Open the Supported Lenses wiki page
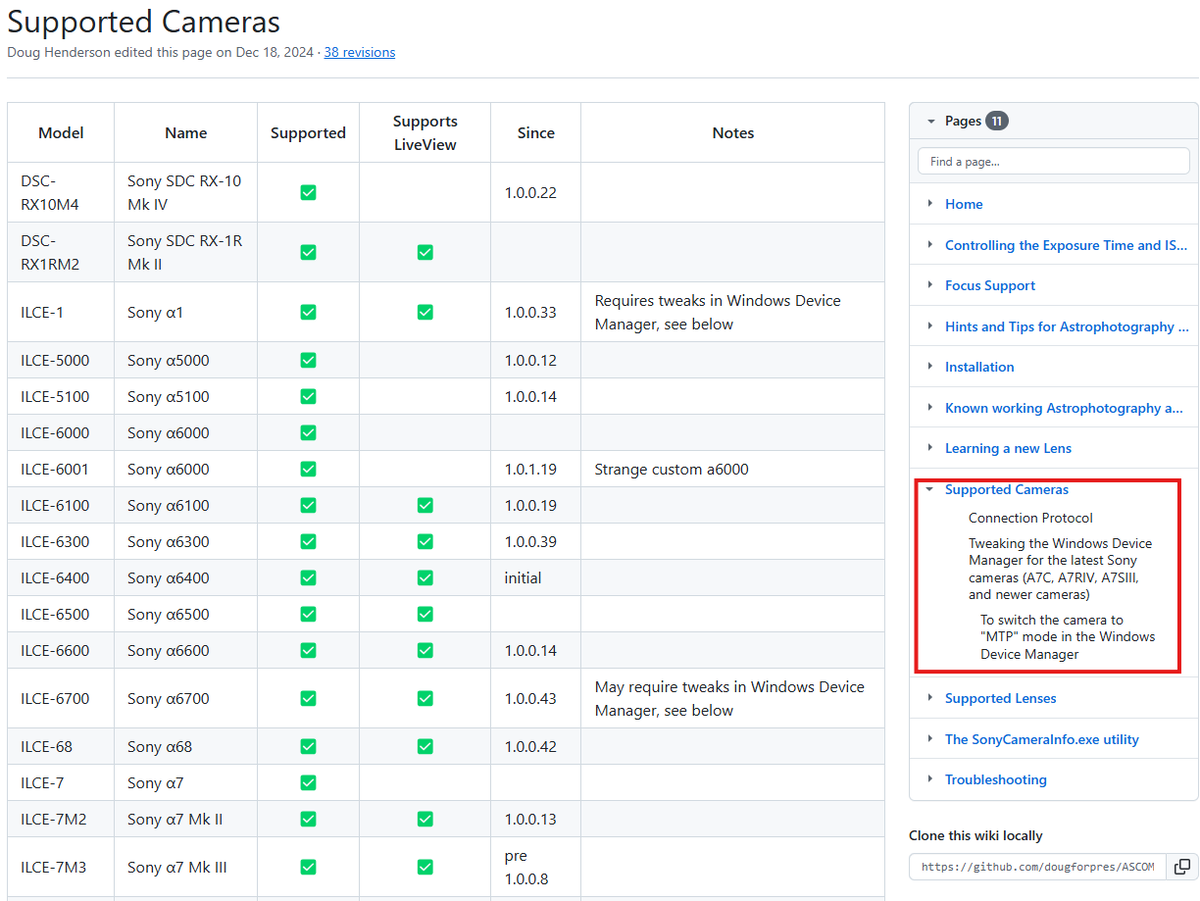Image resolution: width=1200 pixels, height=901 pixels. click(1000, 698)
